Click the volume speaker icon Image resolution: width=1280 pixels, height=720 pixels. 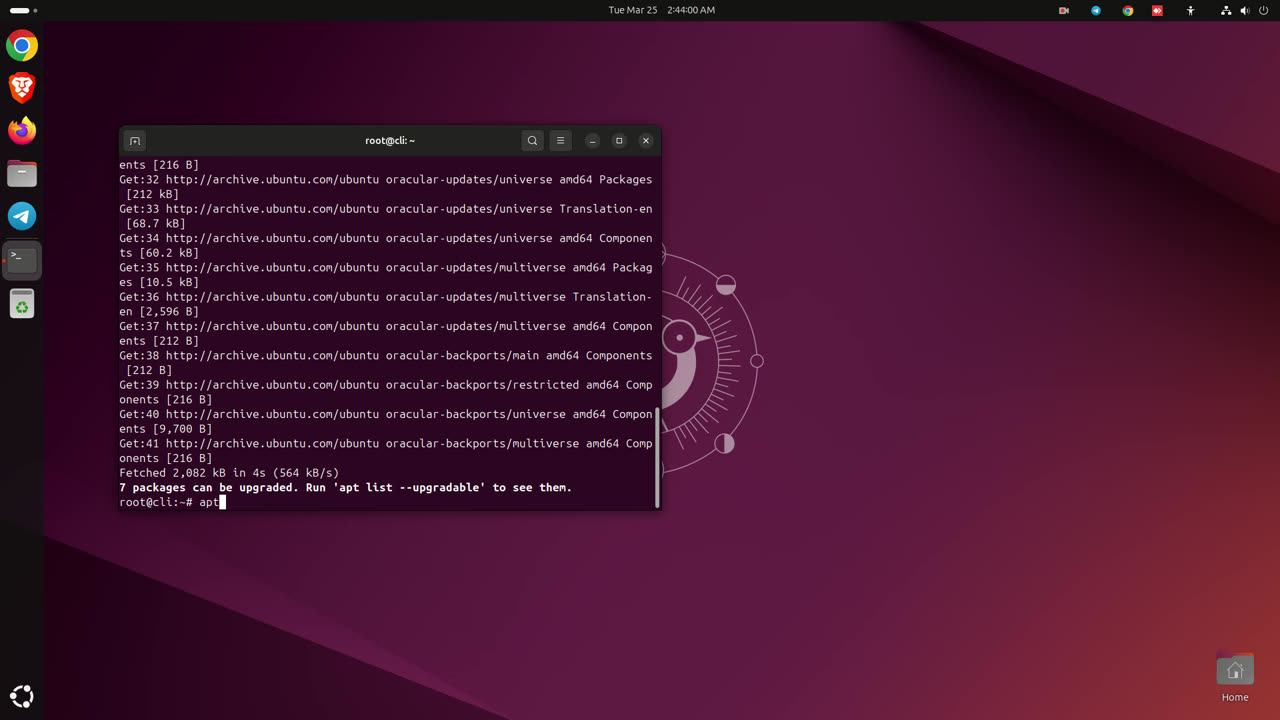point(1245,10)
